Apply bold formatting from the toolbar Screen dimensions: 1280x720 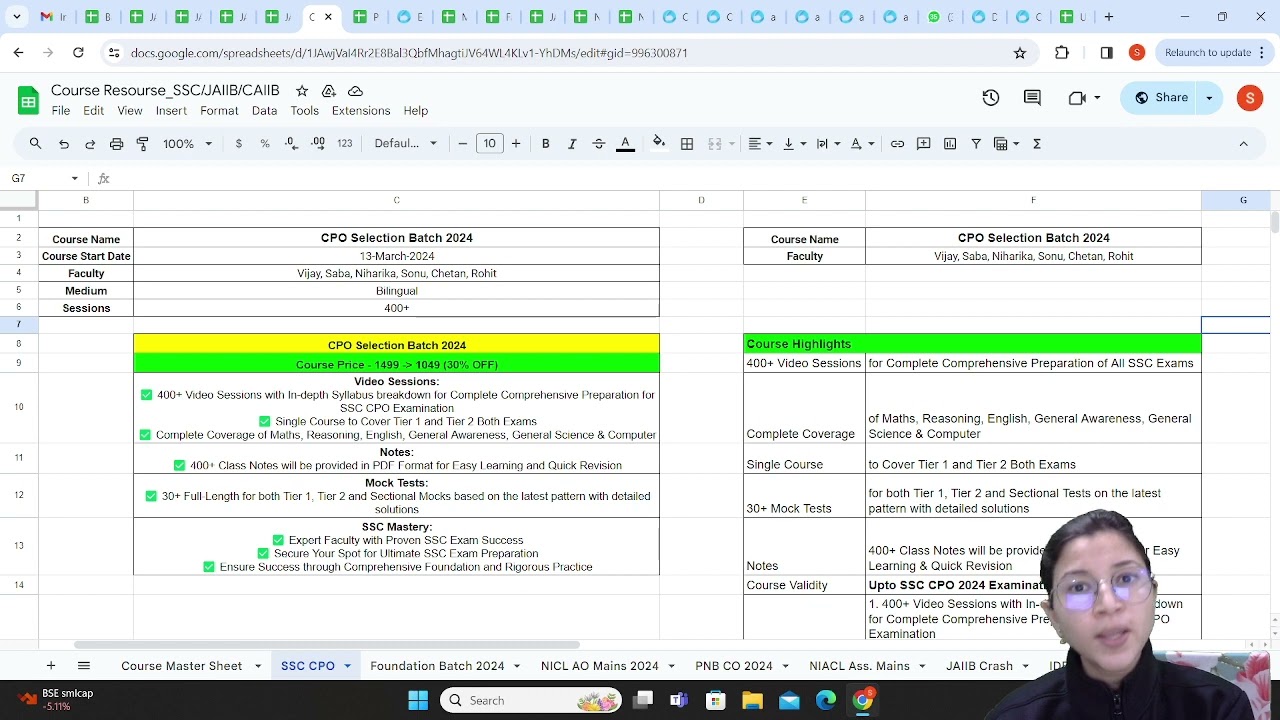tap(545, 143)
